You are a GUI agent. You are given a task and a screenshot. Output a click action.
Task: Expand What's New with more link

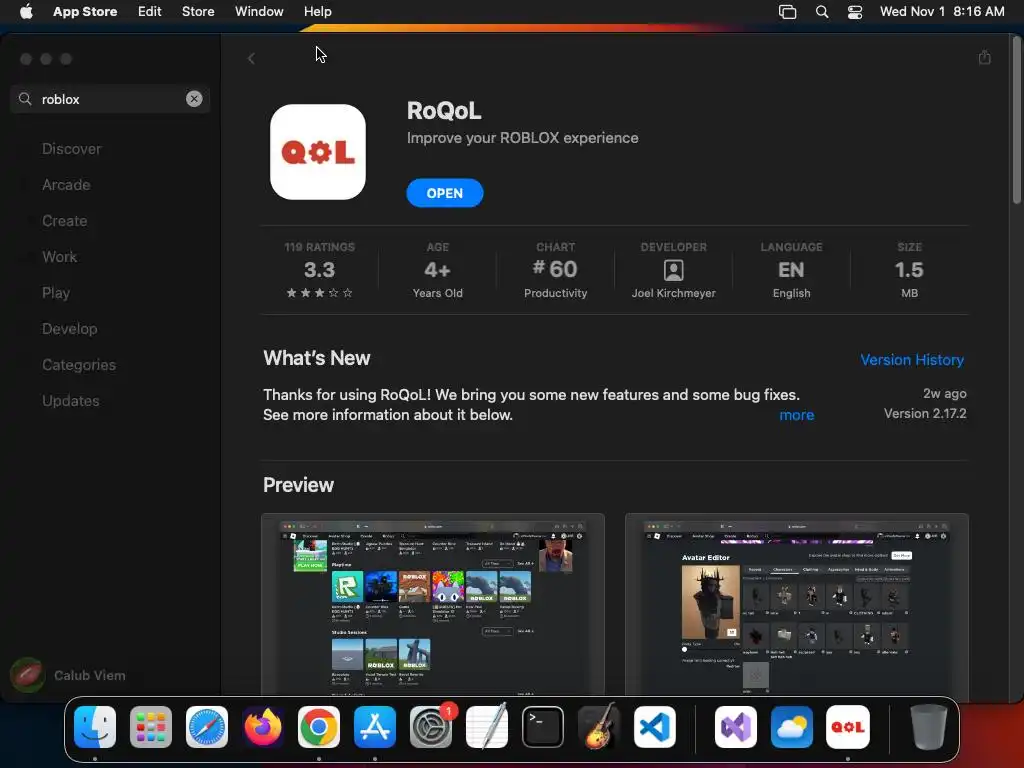[797, 415]
